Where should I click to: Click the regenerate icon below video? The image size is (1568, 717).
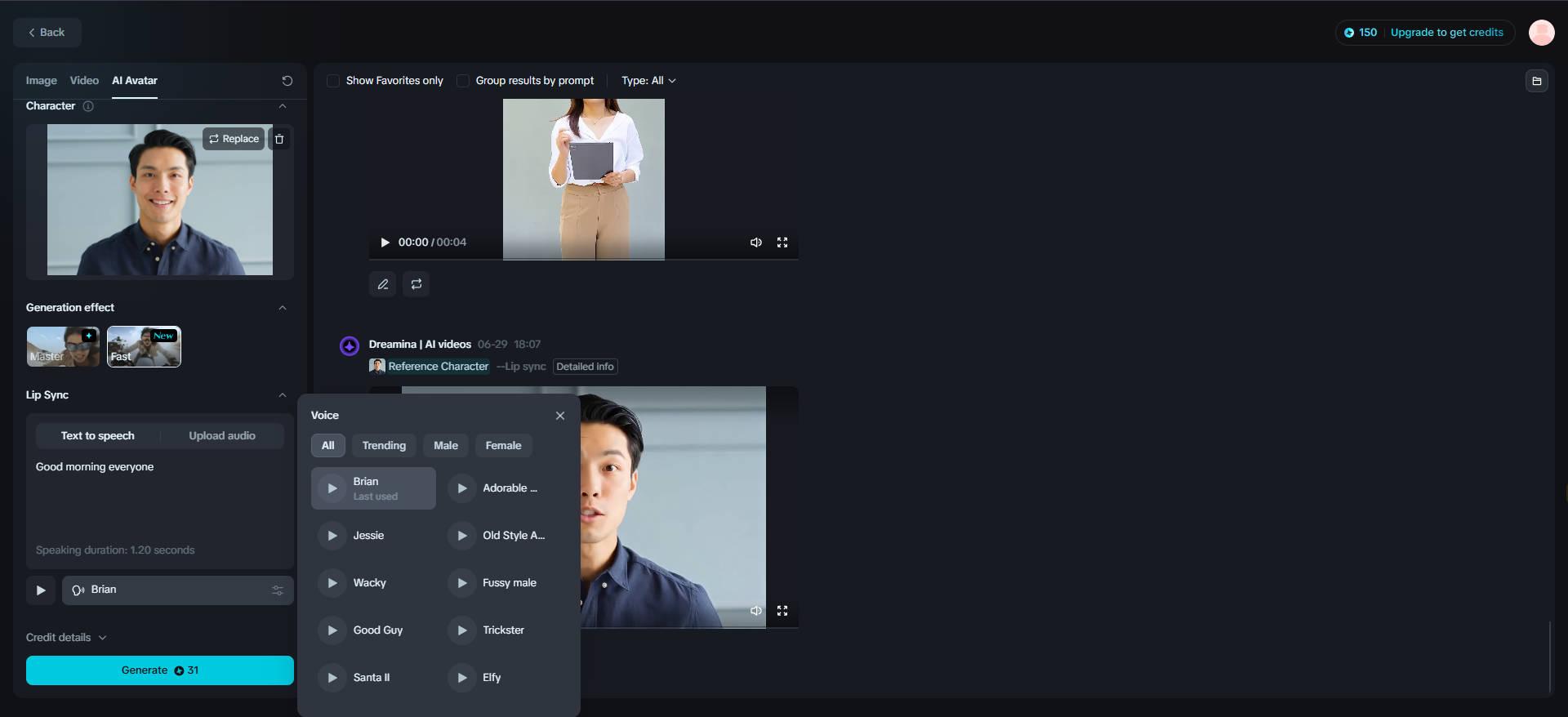[416, 284]
